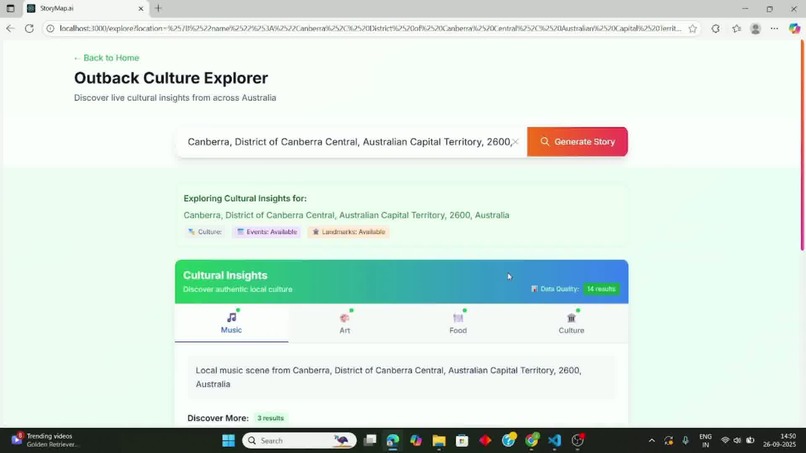Viewport: 806px width, 453px height.
Task: Open the volume tray icon
Action: click(737, 441)
